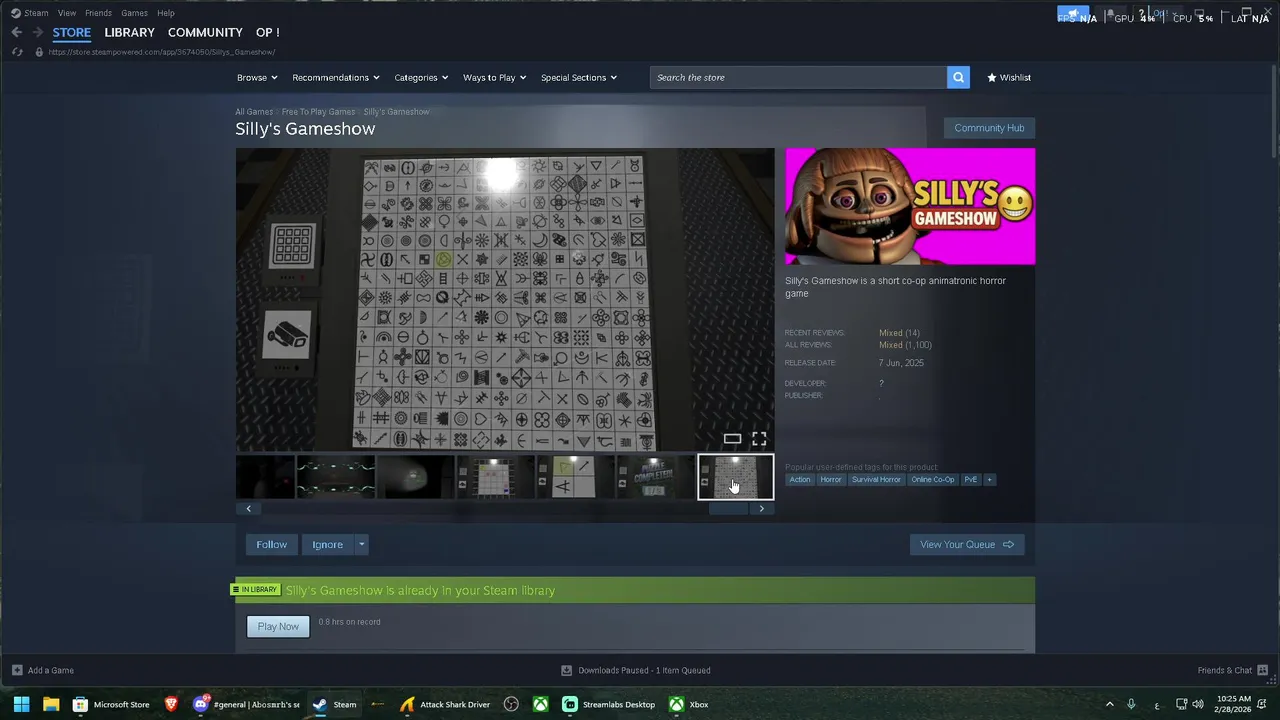The image size is (1280, 720).
Task: Click View Your Queue
Action: point(967,545)
